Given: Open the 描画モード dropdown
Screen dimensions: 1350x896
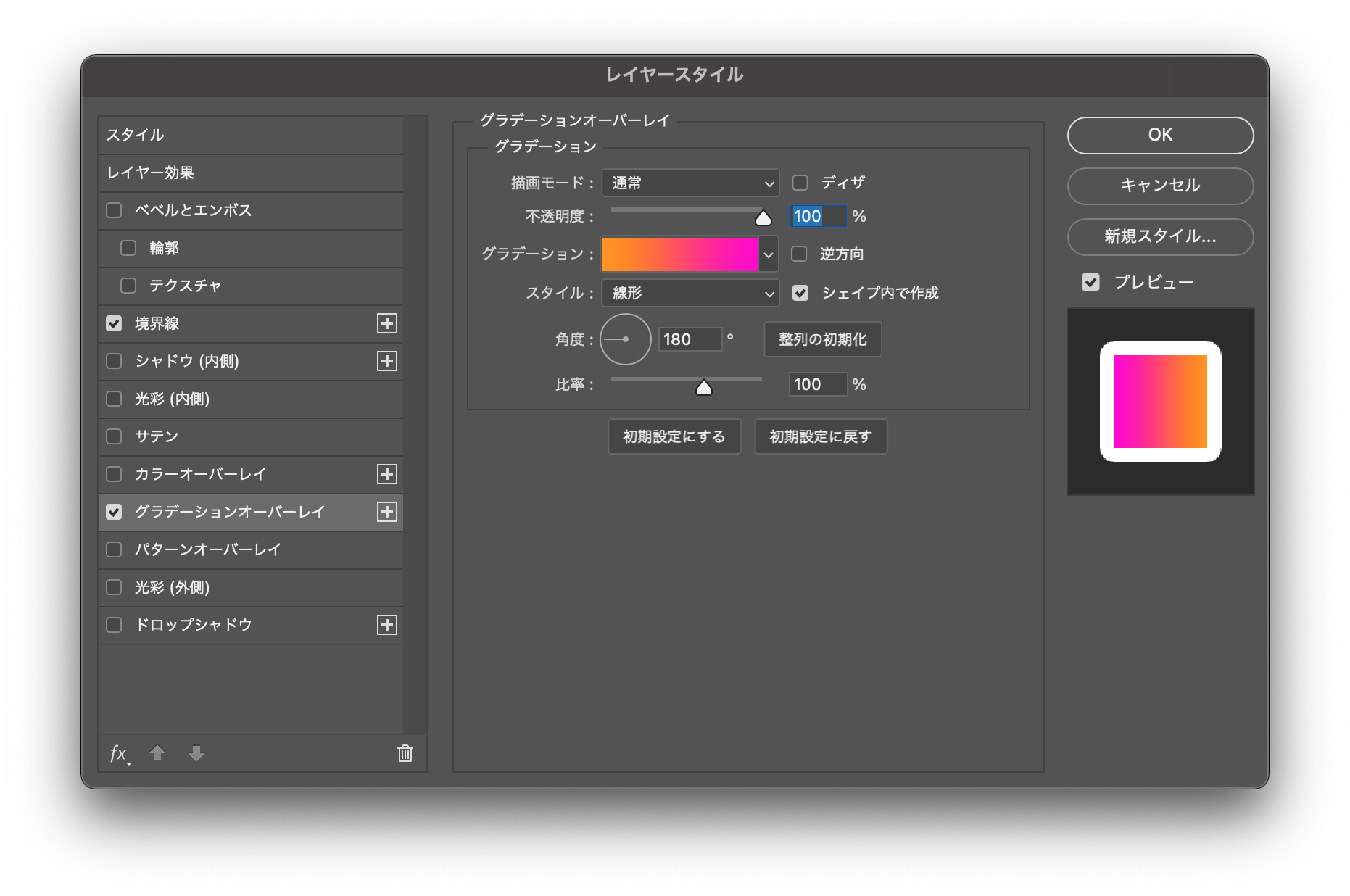Looking at the screenshot, I should click(690, 183).
